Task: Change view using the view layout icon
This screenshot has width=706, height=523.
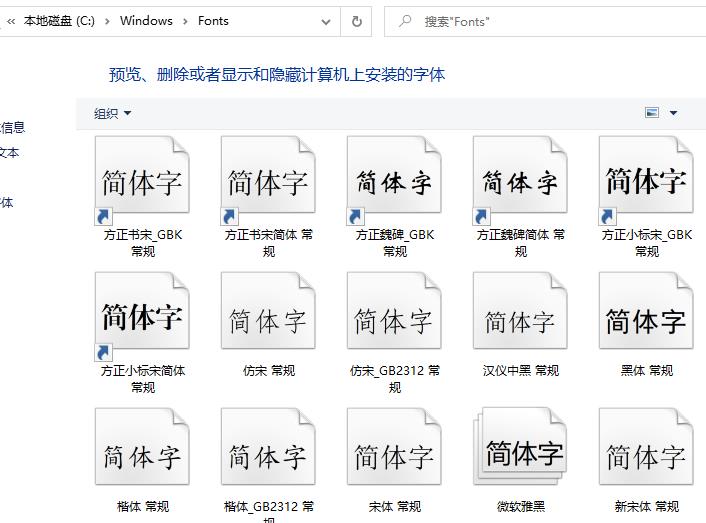Action: (652, 114)
